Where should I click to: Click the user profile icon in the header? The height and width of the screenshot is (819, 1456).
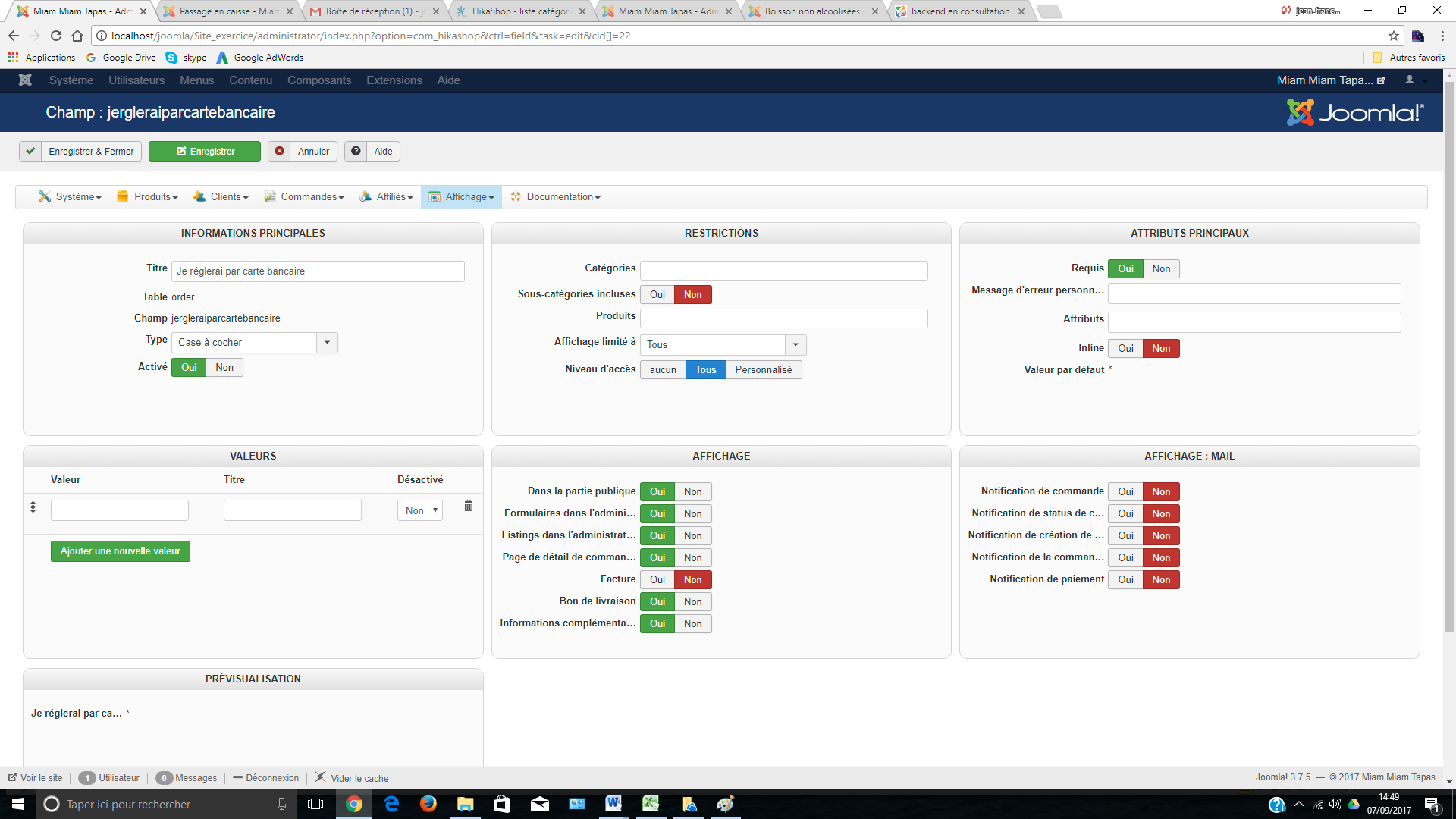pyautogui.click(x=1410, y=80)
